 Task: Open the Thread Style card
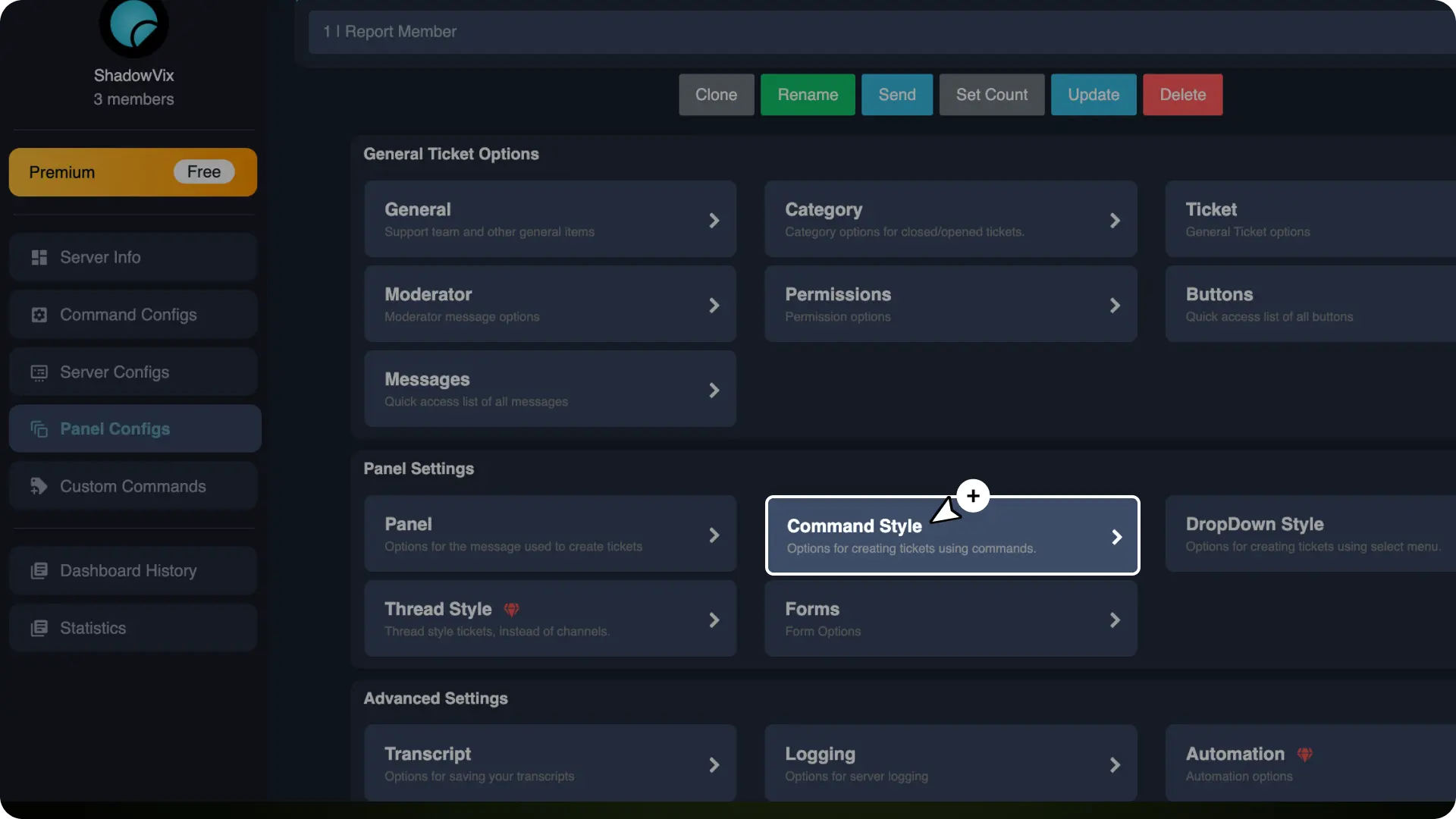(x=550, y=619)
